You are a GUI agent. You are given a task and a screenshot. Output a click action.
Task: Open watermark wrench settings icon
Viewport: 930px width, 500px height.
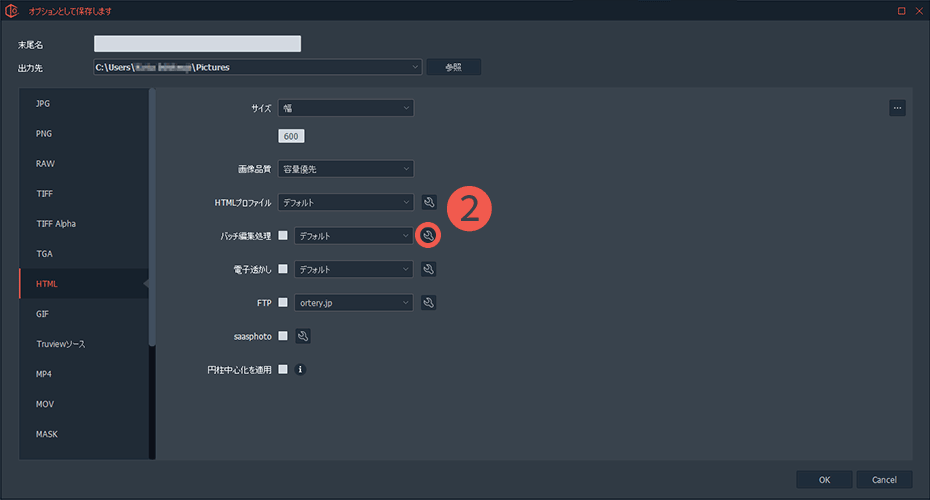(429, 269)
